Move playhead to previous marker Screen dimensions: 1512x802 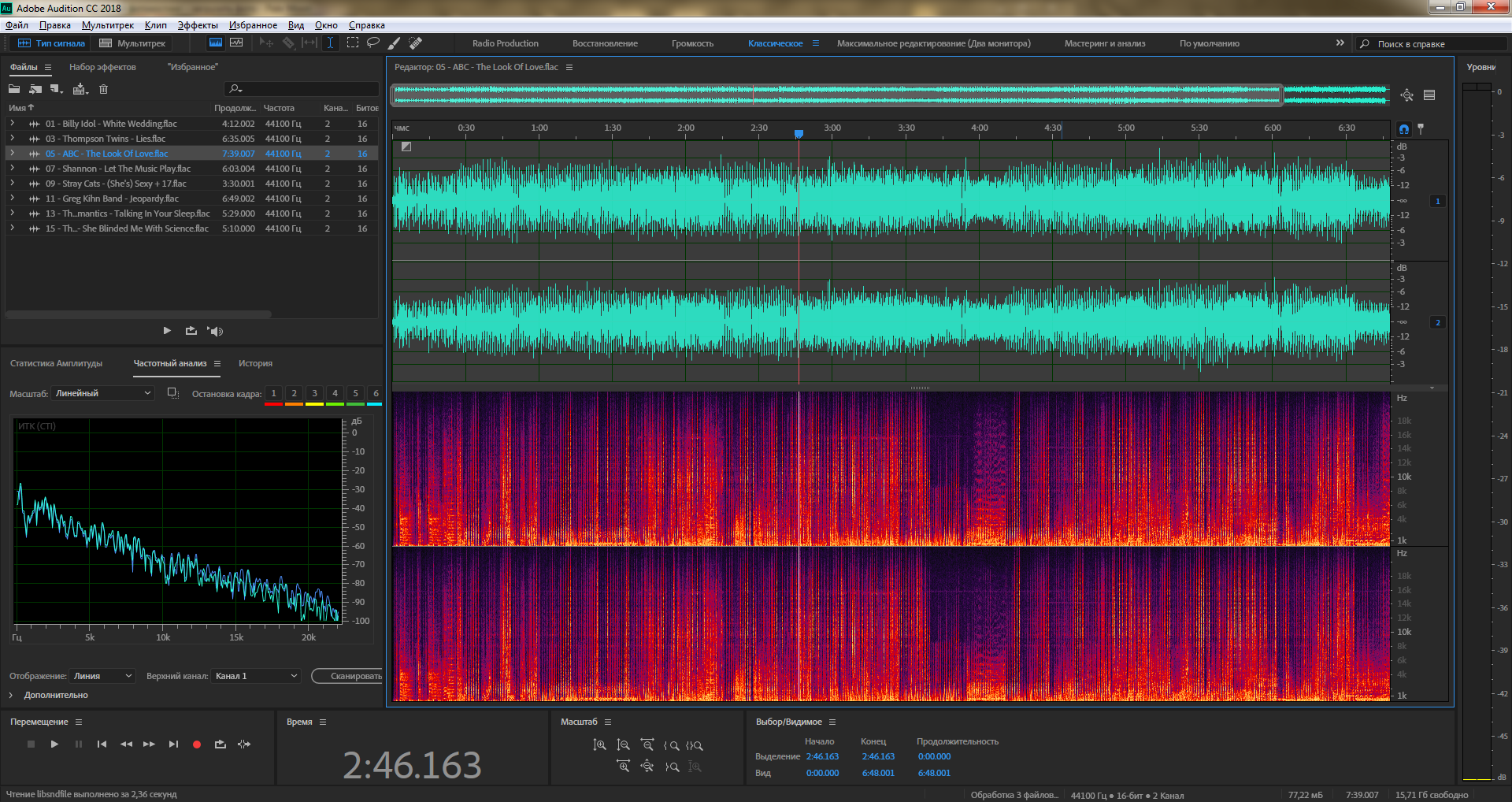pyautogui.click(x=102, y=744)
